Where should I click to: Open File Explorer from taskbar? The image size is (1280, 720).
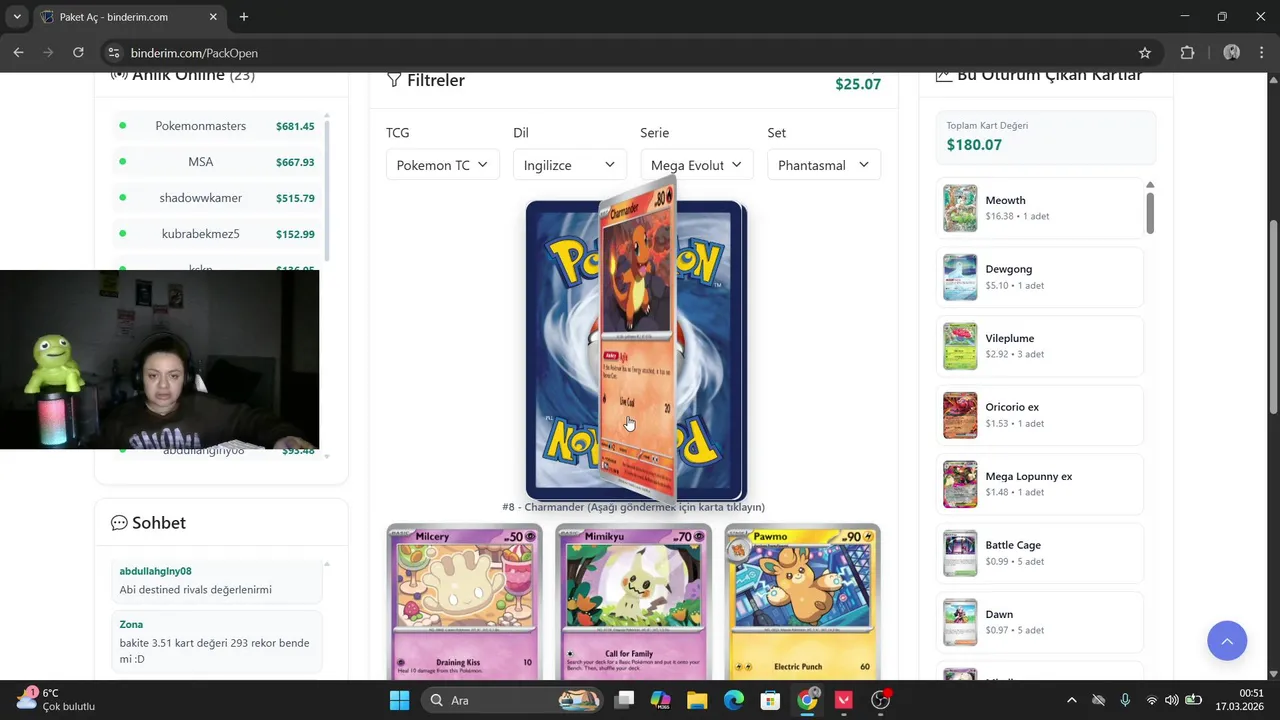[697, 700]
